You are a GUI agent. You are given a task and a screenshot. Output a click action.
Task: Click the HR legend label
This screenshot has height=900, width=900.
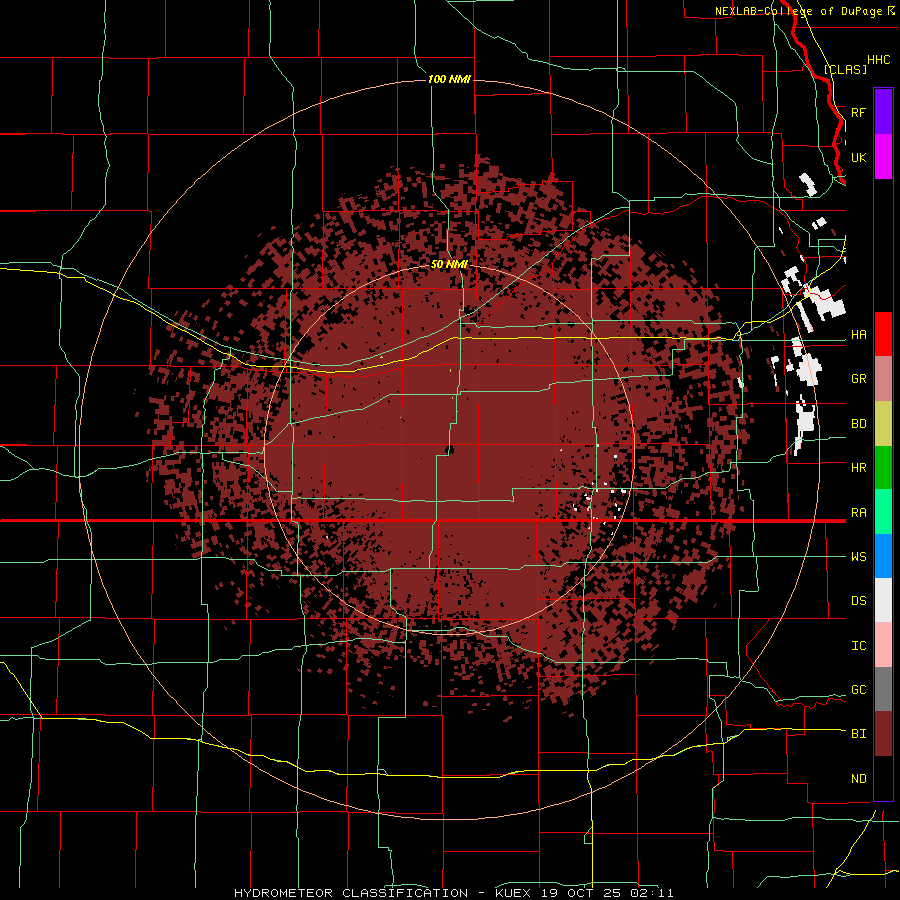[859, 468]
